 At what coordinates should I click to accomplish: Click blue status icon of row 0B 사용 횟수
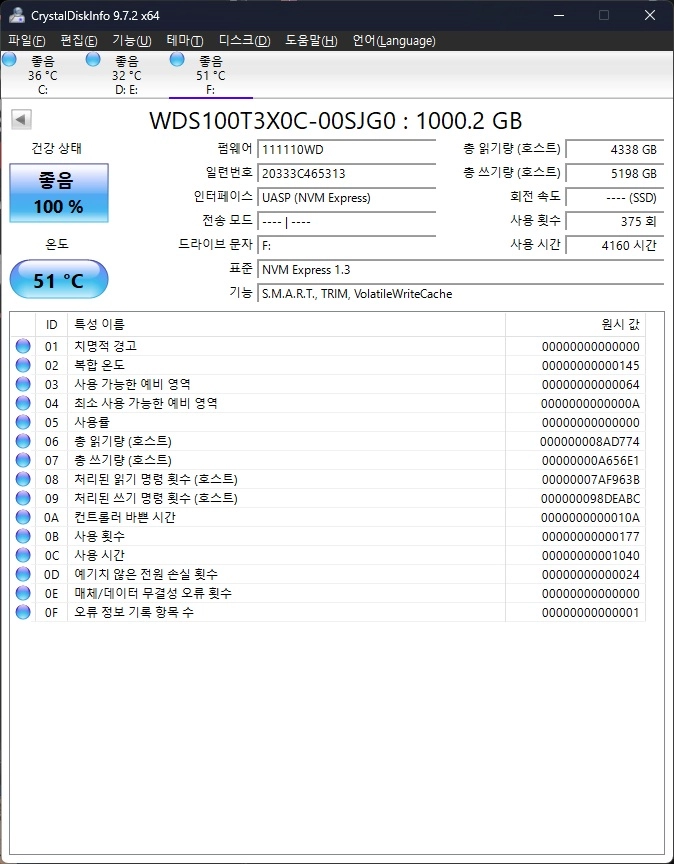tap(23, 536)
